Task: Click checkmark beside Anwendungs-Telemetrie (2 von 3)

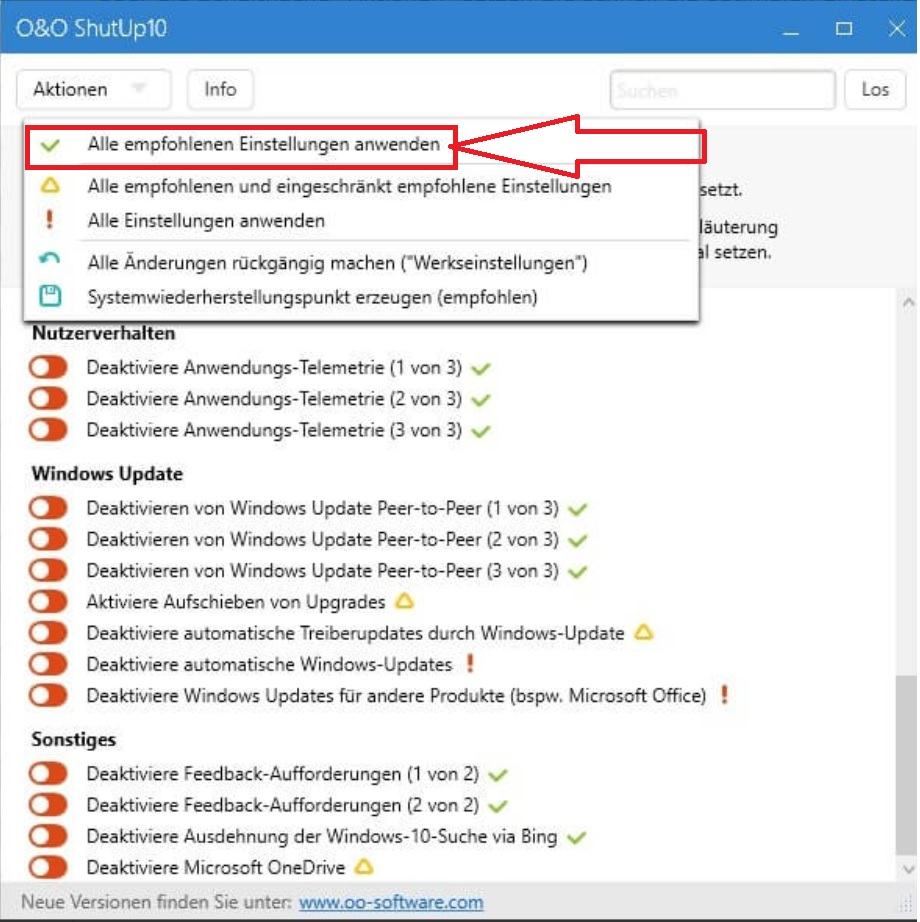Action: 481,400
